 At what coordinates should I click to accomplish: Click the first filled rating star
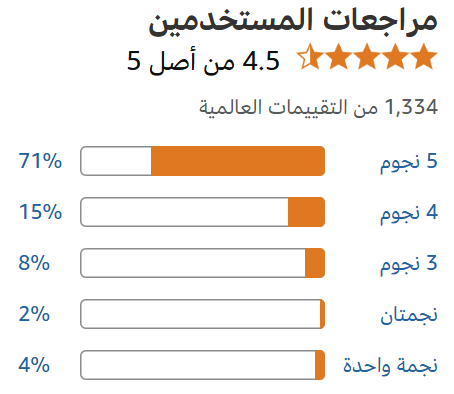423,56
